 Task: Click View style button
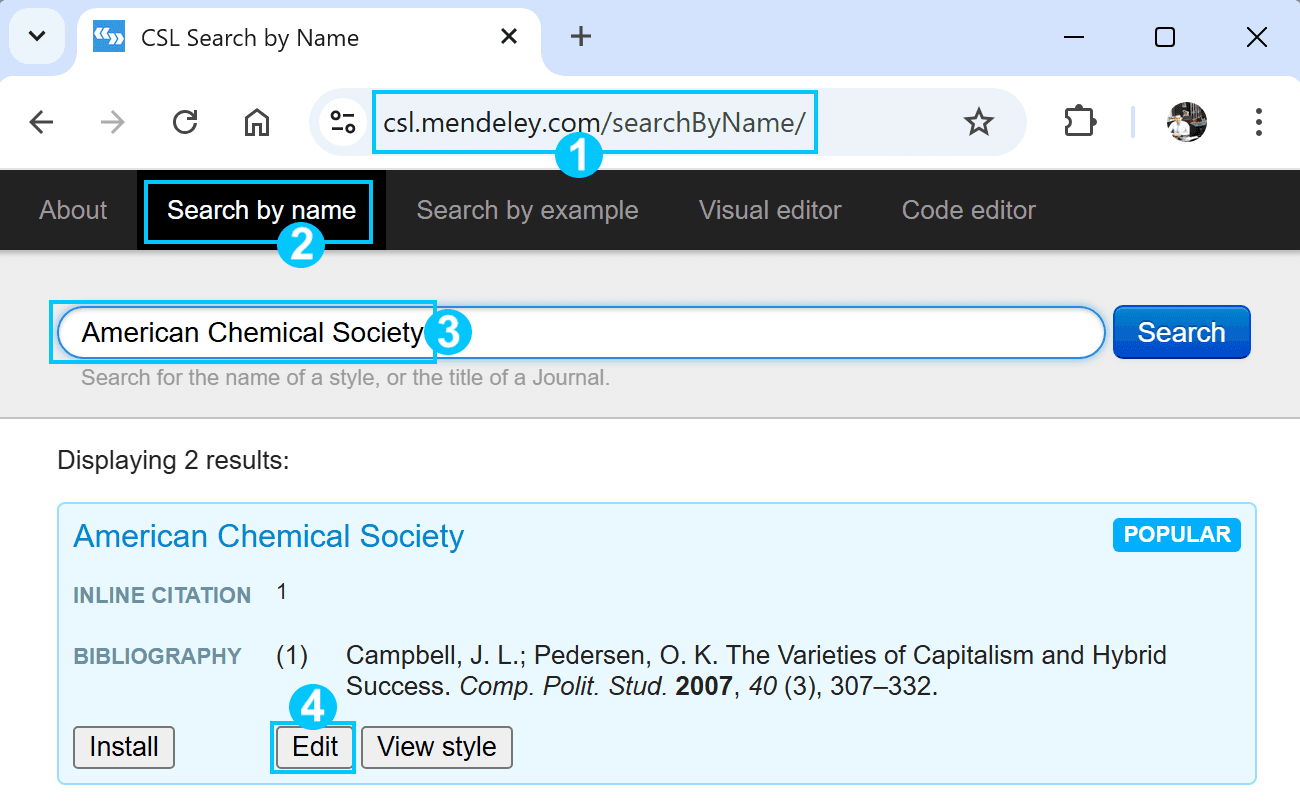click(437, 747)
